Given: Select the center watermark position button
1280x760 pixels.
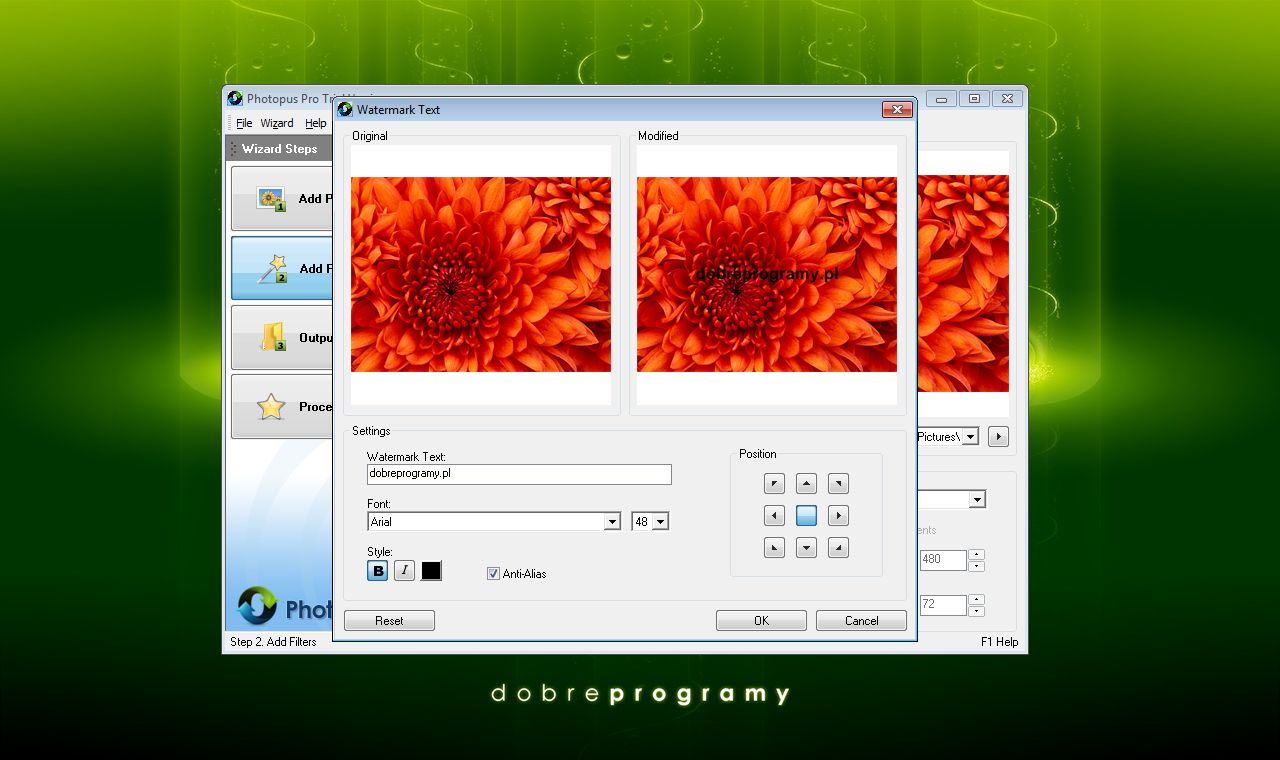Looking at the screenshot, I should click(806, 516).
